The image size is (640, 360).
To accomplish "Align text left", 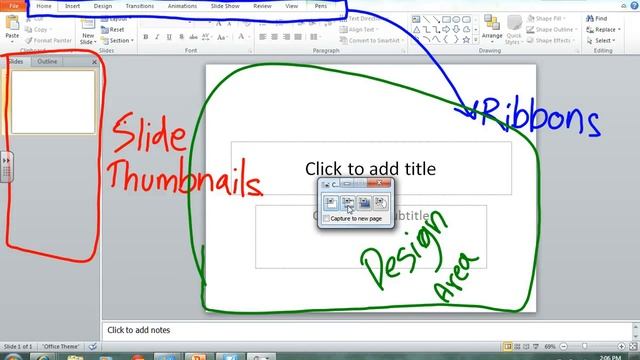I will [x=262, y=37].
